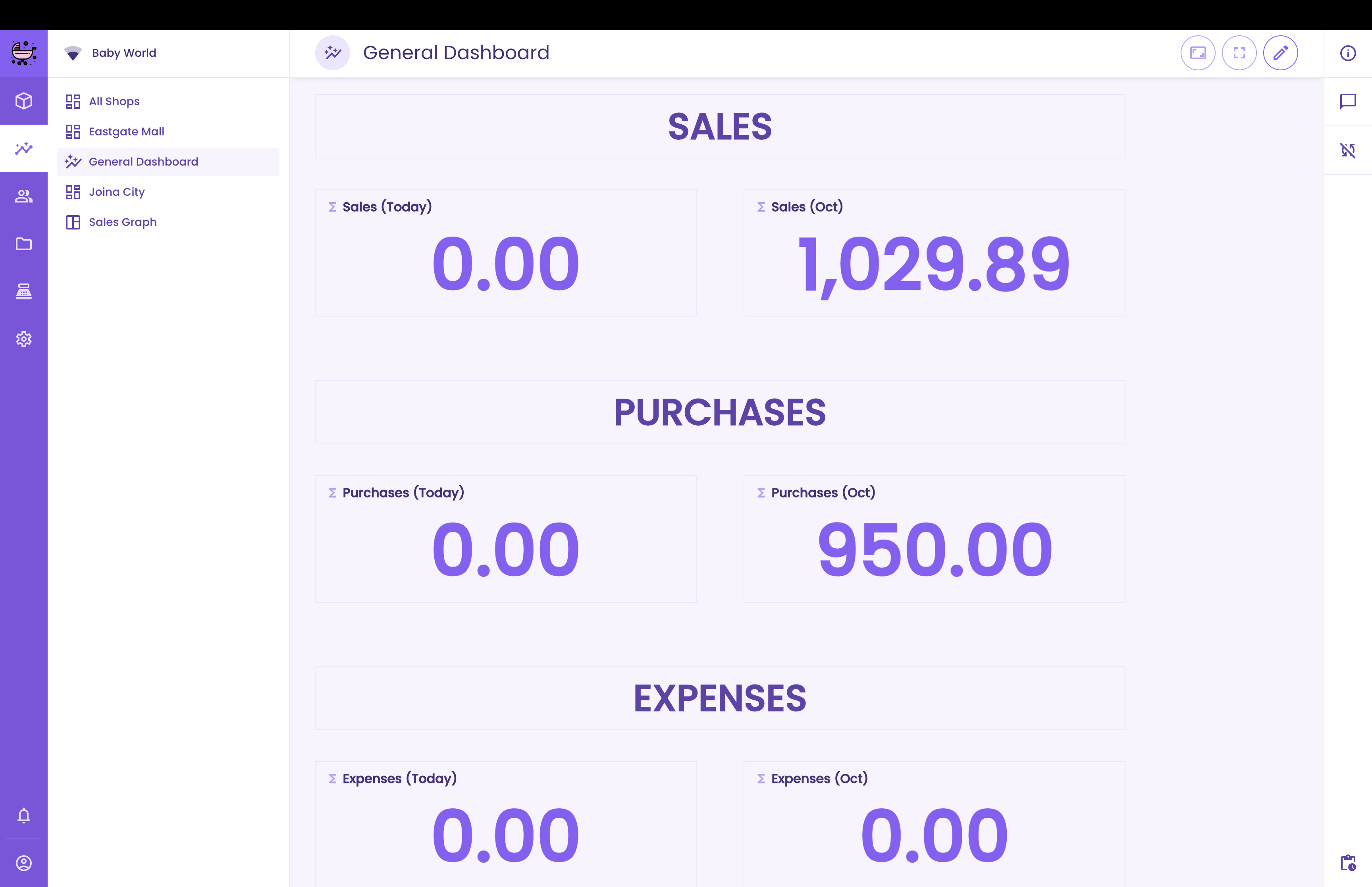Open the All Shops dashboard

[114, 101]
